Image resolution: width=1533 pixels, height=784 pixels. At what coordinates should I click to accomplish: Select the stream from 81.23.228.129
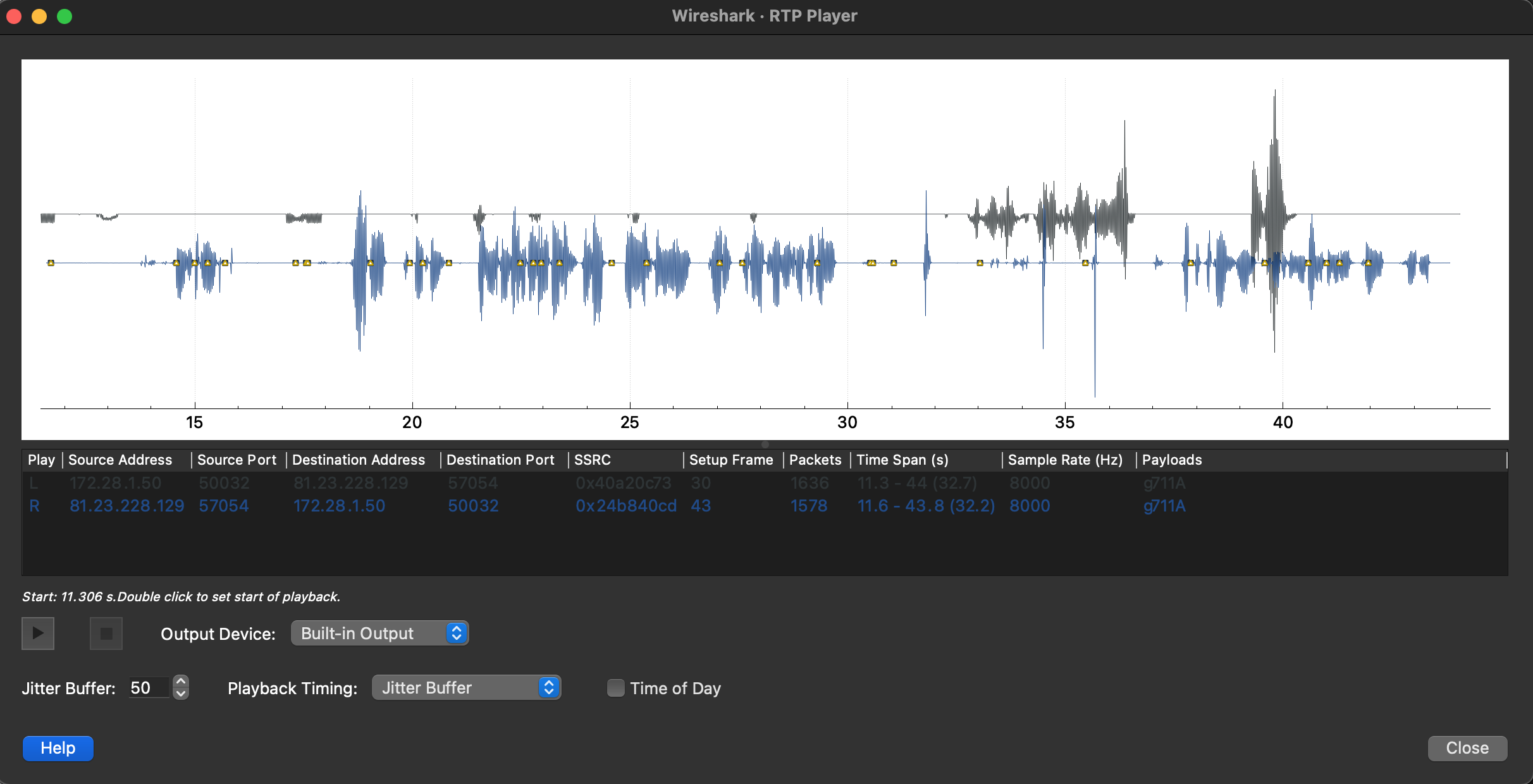coord(126,506)
